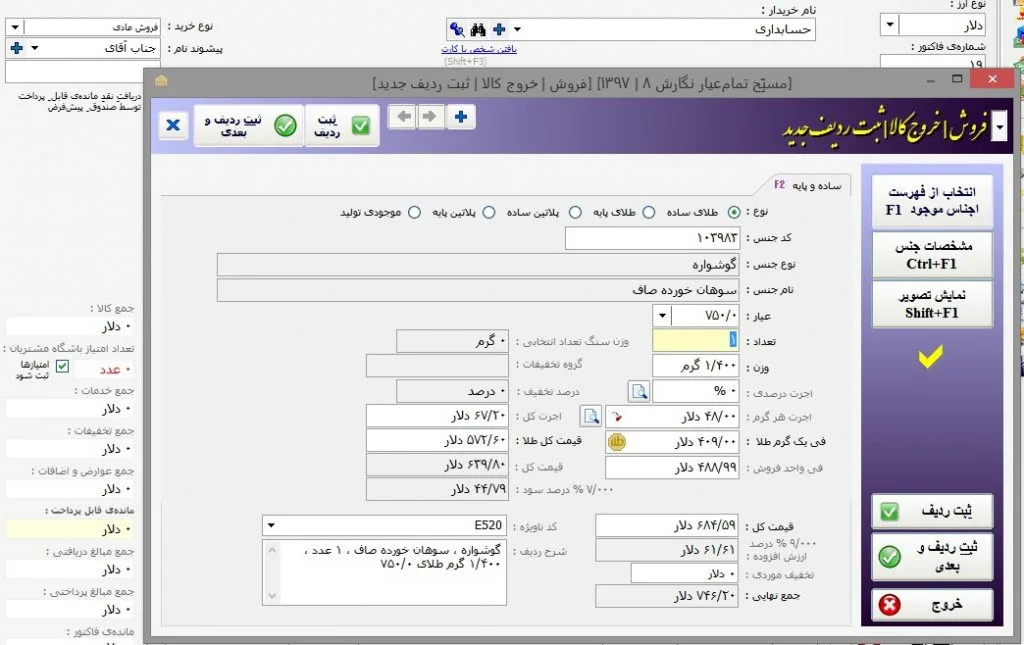The image size is (1024, 645).
Task: Click the 'نوع جنس' field showing گوشواره
Action: coord(478,265)
